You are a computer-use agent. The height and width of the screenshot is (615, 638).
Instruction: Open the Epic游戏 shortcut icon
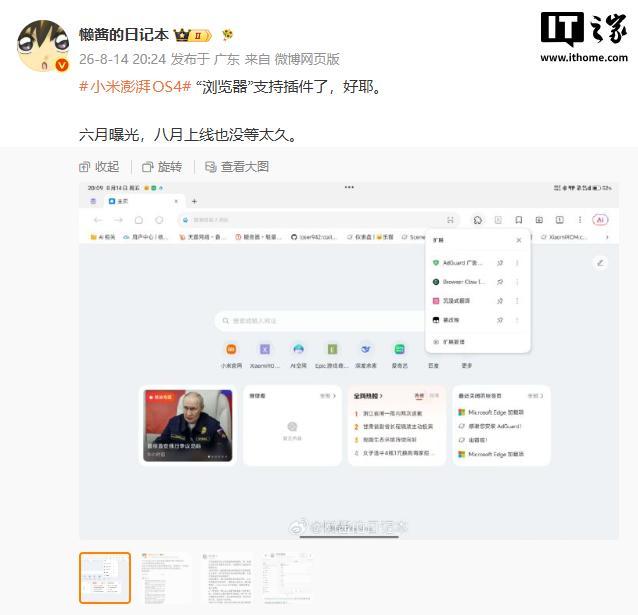tap(332, 349)
